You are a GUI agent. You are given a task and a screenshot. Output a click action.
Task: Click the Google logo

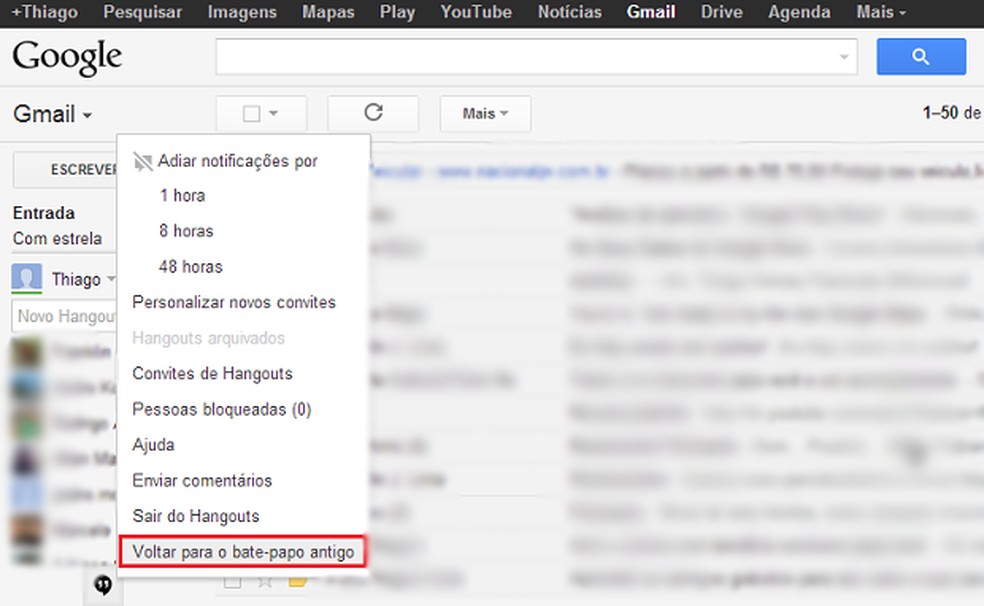(67, 57)
